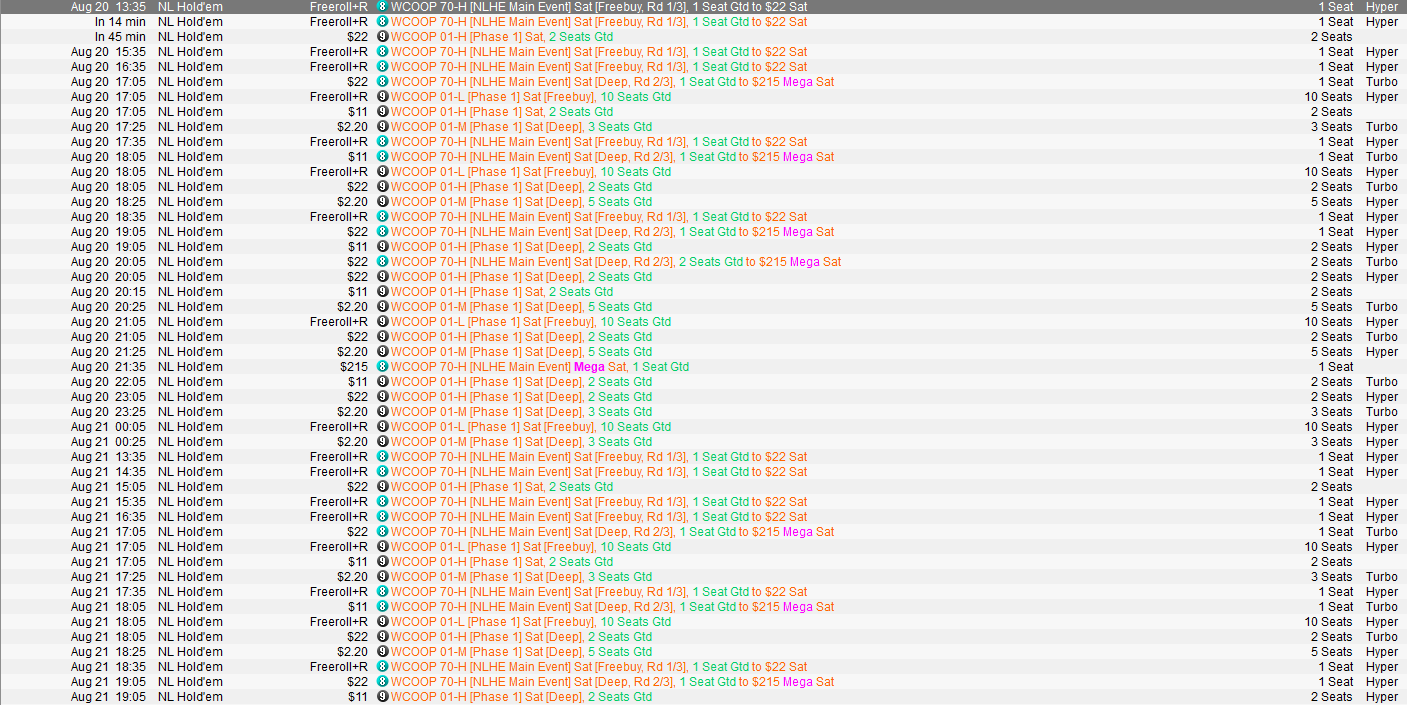The image size is (1407, 705).
Task: Click the 'Aug 21 00:25' start time cell
Action: (108, 441)
